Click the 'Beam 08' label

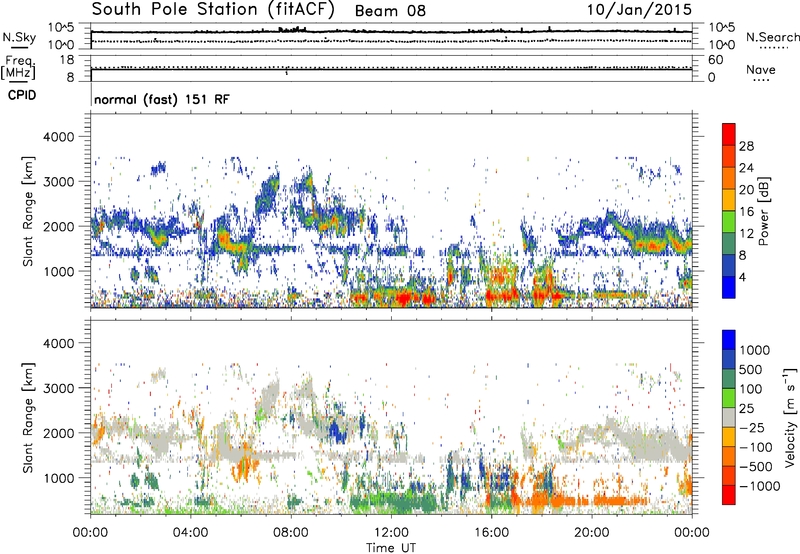tap(390, 11)
